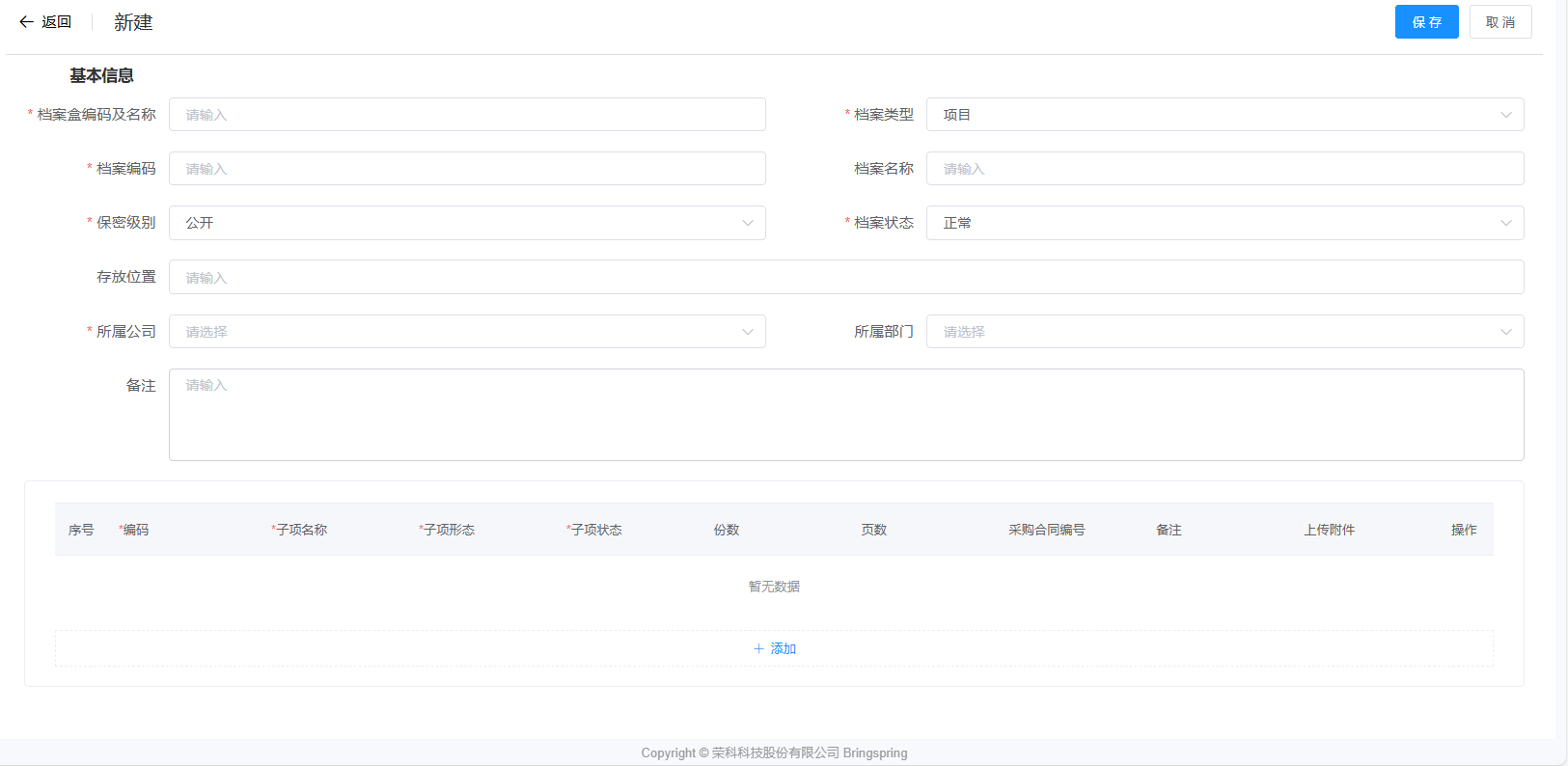Select a company in 所属公司 dropdown
This screenshot has height=766, width=1568.
tap(467, 332)
